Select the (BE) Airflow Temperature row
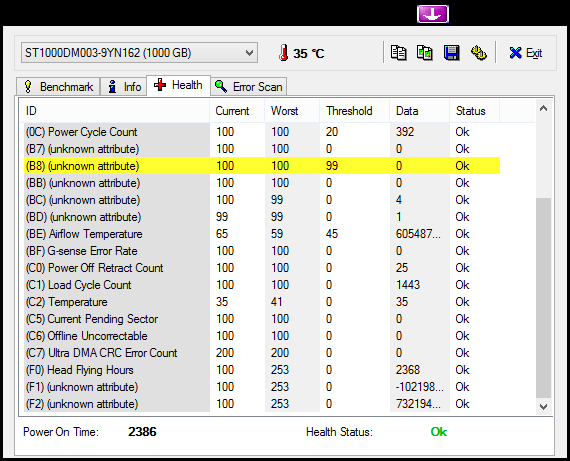Viewport: 570px width, 461px height. click(x=262, y=234)
